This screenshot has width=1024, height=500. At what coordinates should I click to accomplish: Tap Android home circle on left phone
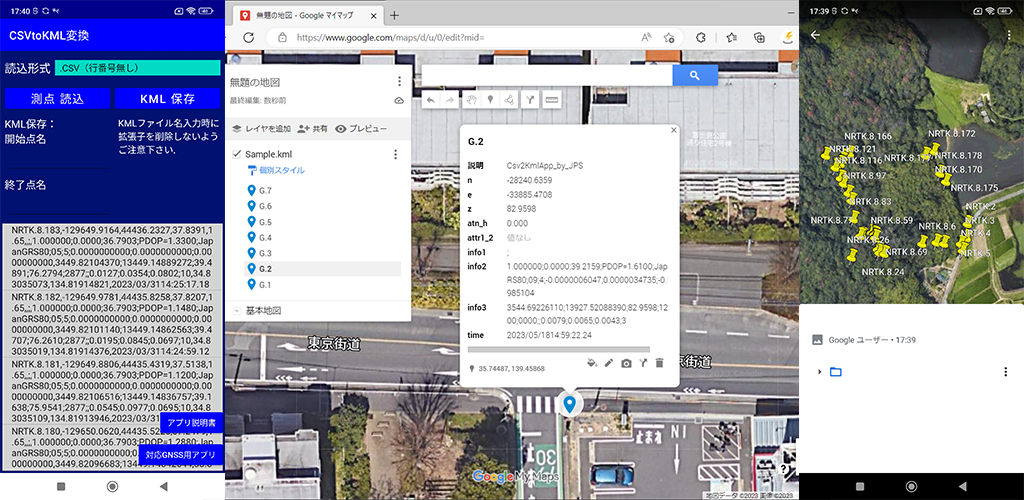point(112,486)
